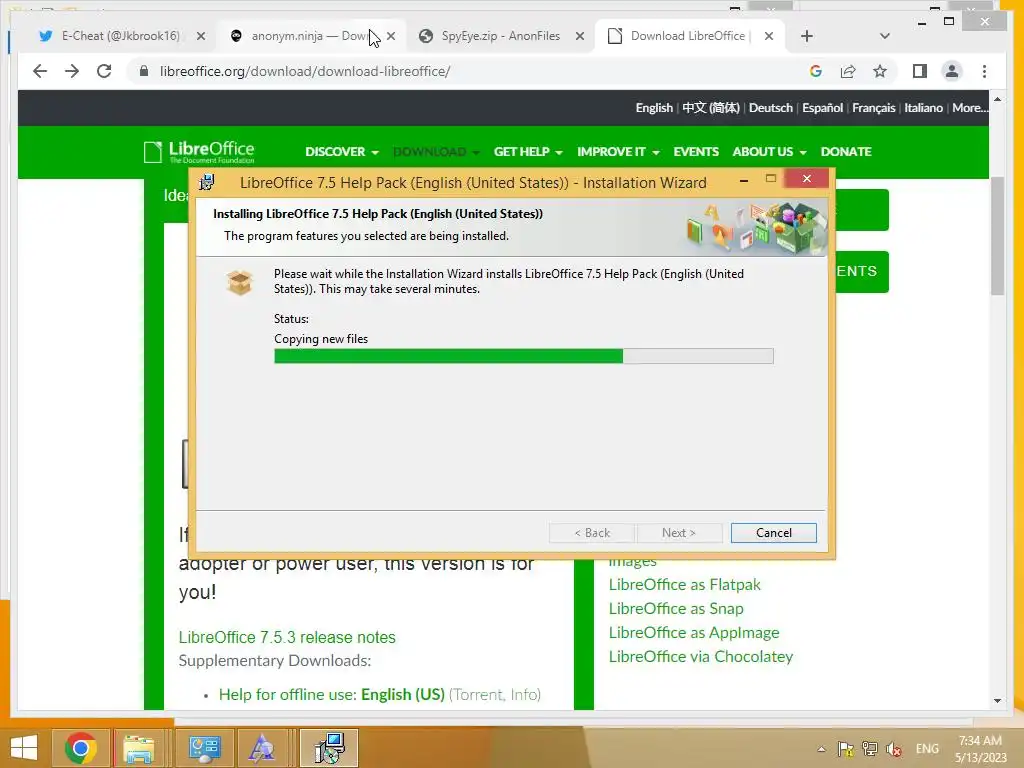Bookmark this page with the star icon
Image resolution: width=1024 pixels, height=768 pixels.
click(x=880, y=71)
